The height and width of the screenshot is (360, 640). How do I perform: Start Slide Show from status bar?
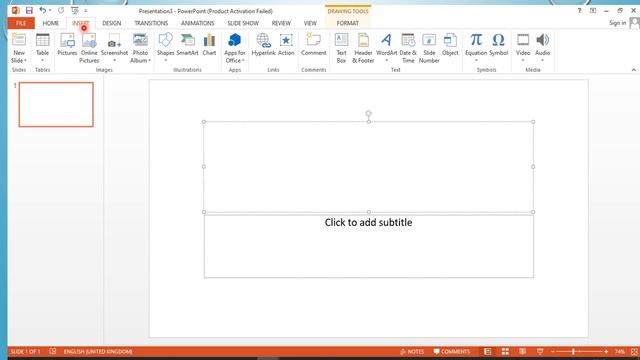(x=540, y=351)
